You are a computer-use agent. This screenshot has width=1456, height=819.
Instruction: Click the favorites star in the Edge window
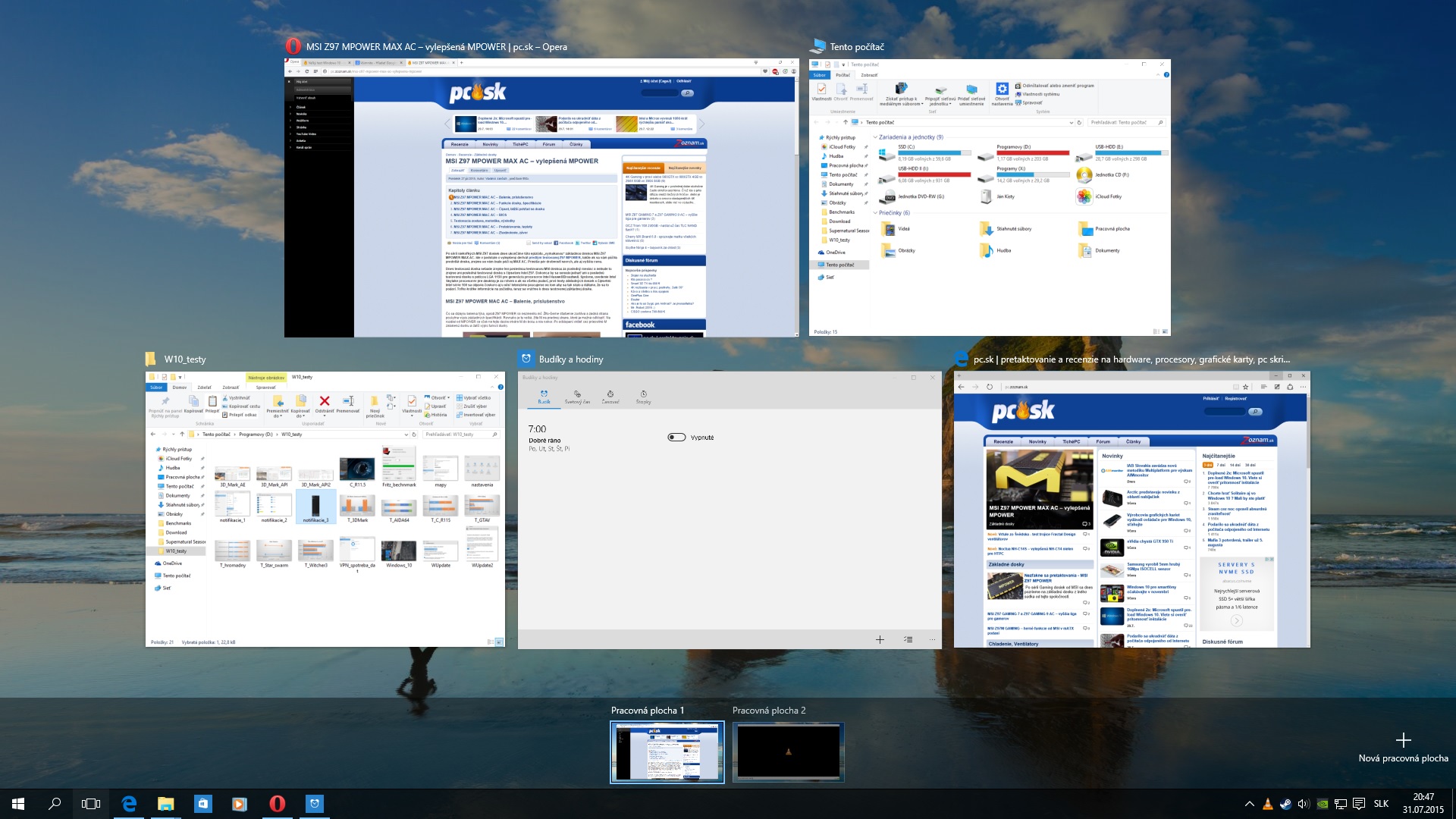(1245, 387)
